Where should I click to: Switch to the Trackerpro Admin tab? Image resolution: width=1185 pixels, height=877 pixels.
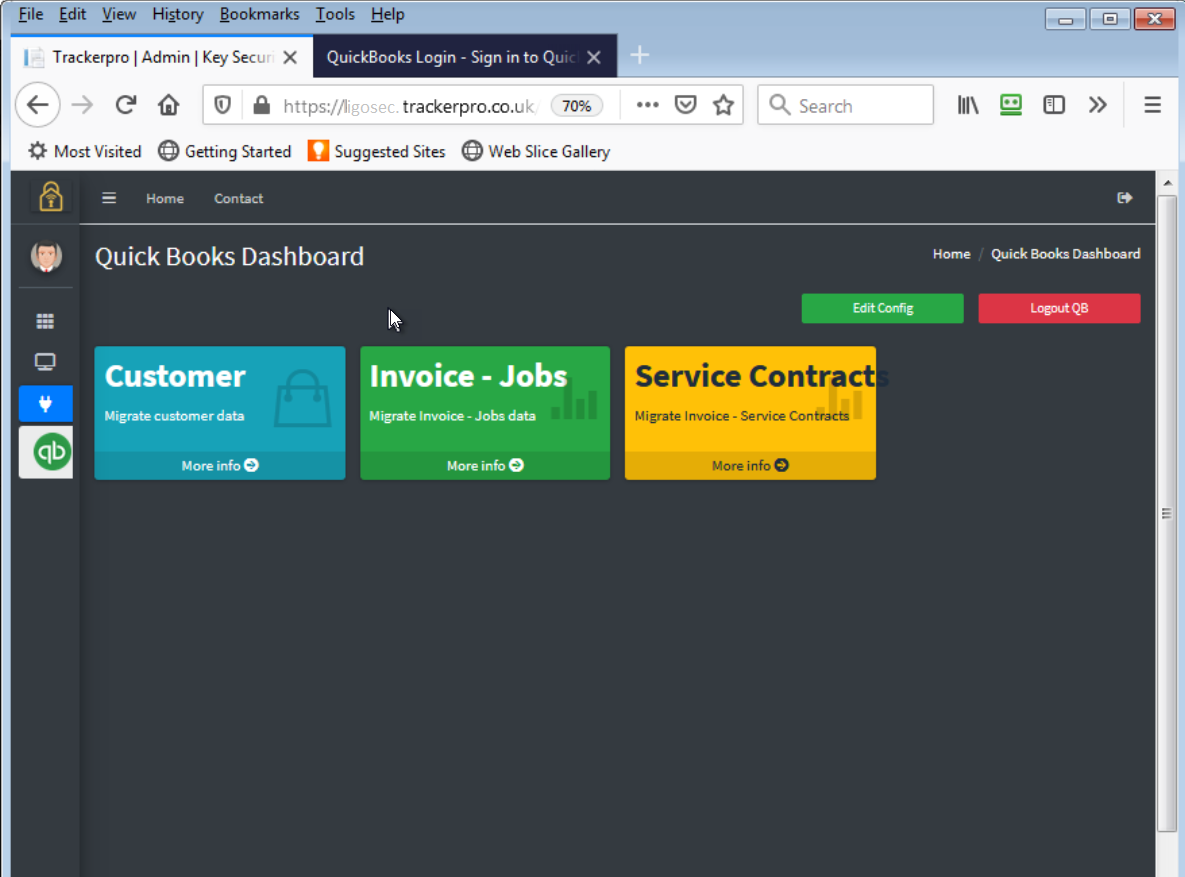point(162,57)
